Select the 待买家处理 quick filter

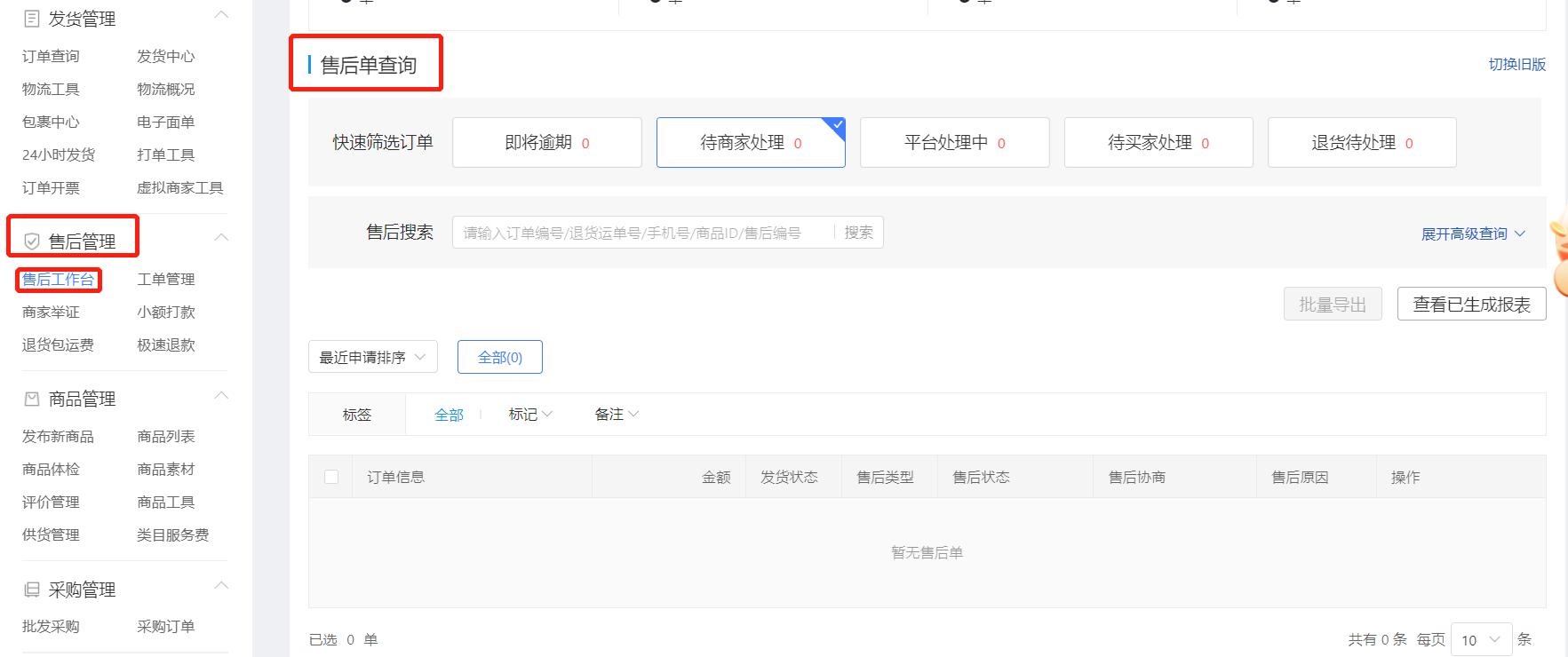1158,142
